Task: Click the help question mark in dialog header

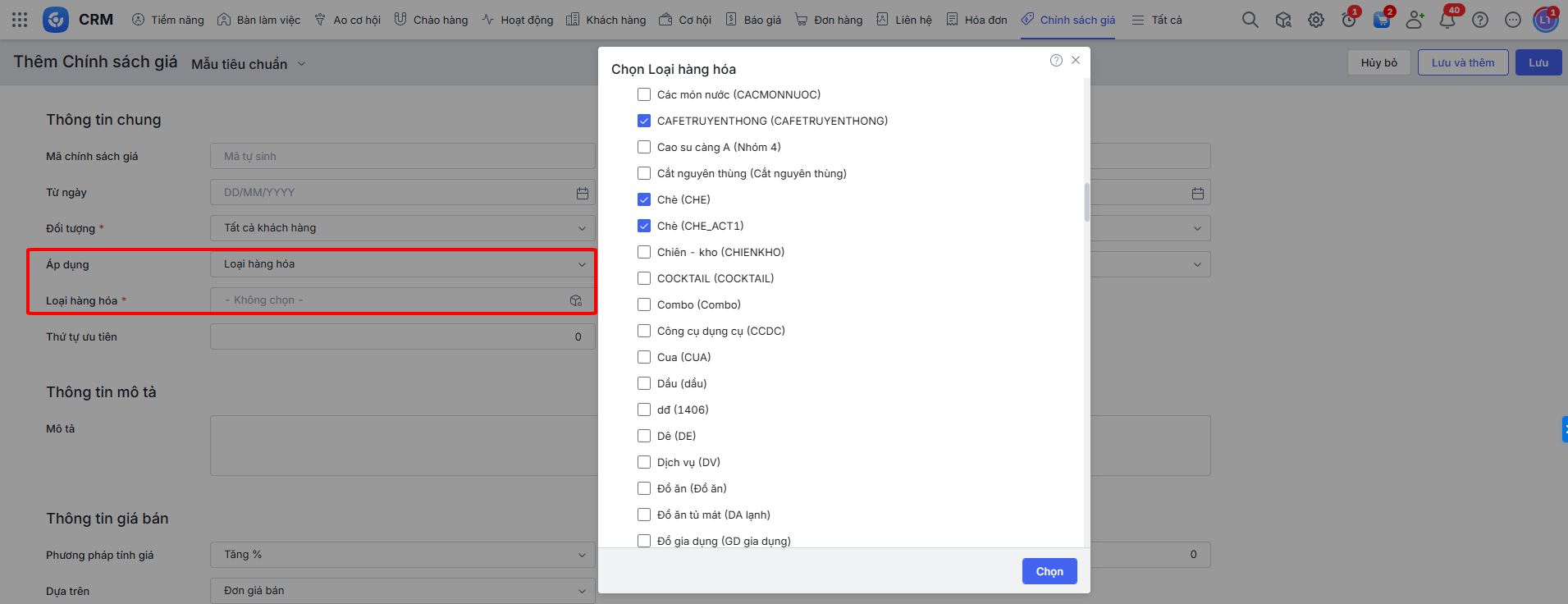Action: click(1056, 60)
